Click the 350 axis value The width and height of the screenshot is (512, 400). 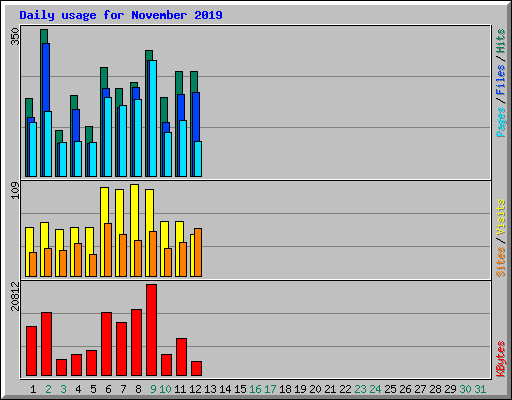pyautogui.click(x=15, y=36)
